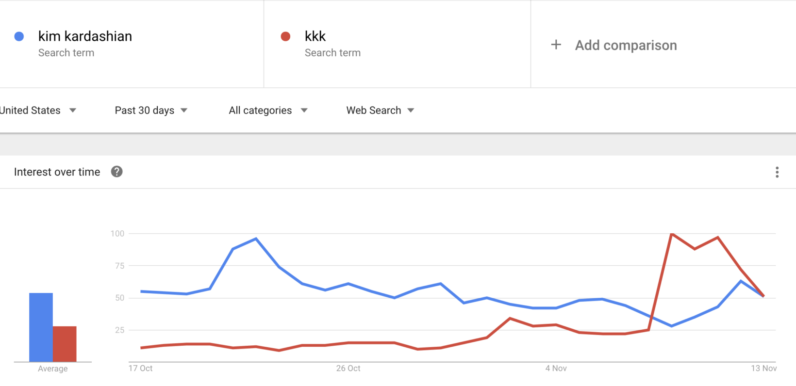Click the 26 Oct axis label

(348, 368)
